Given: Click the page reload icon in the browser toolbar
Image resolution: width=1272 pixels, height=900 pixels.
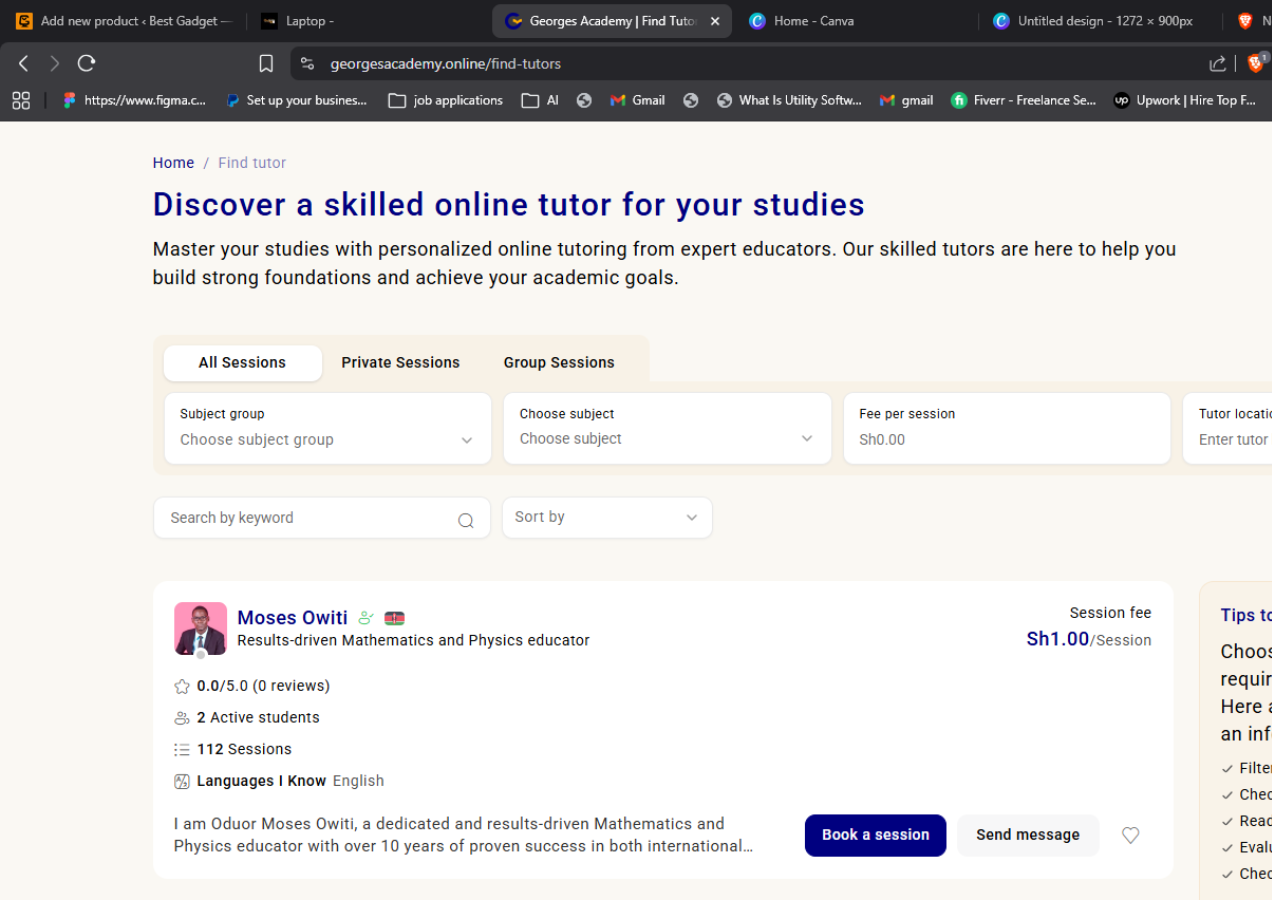Looking at the screenshot, I should click(87, 62).
